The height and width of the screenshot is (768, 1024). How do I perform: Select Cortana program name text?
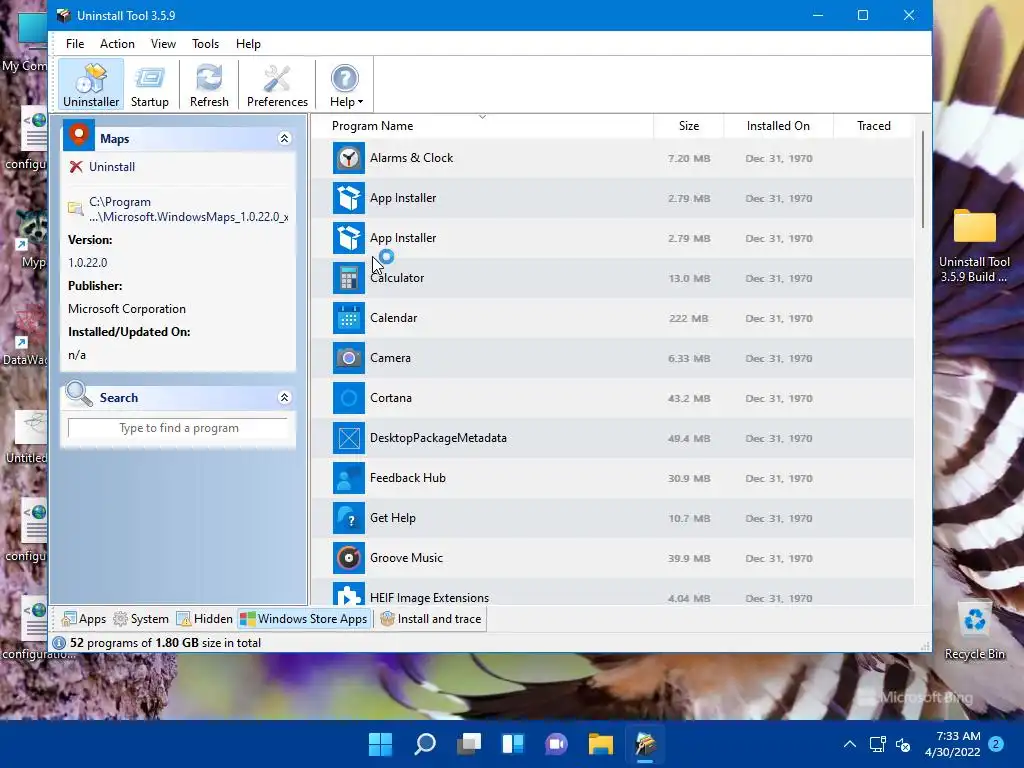click(391, 398)
